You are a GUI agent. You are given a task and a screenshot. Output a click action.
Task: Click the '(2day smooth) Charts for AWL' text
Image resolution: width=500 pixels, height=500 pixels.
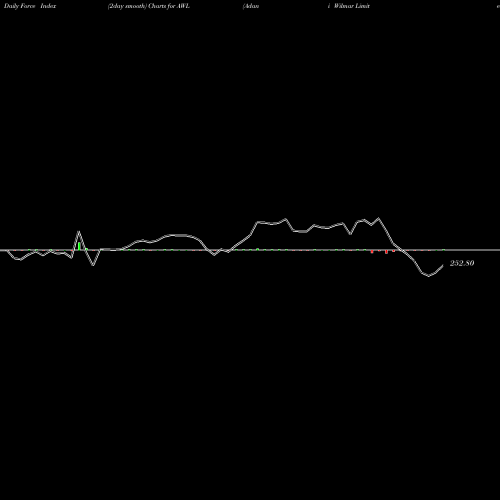[x=149, y=6]
